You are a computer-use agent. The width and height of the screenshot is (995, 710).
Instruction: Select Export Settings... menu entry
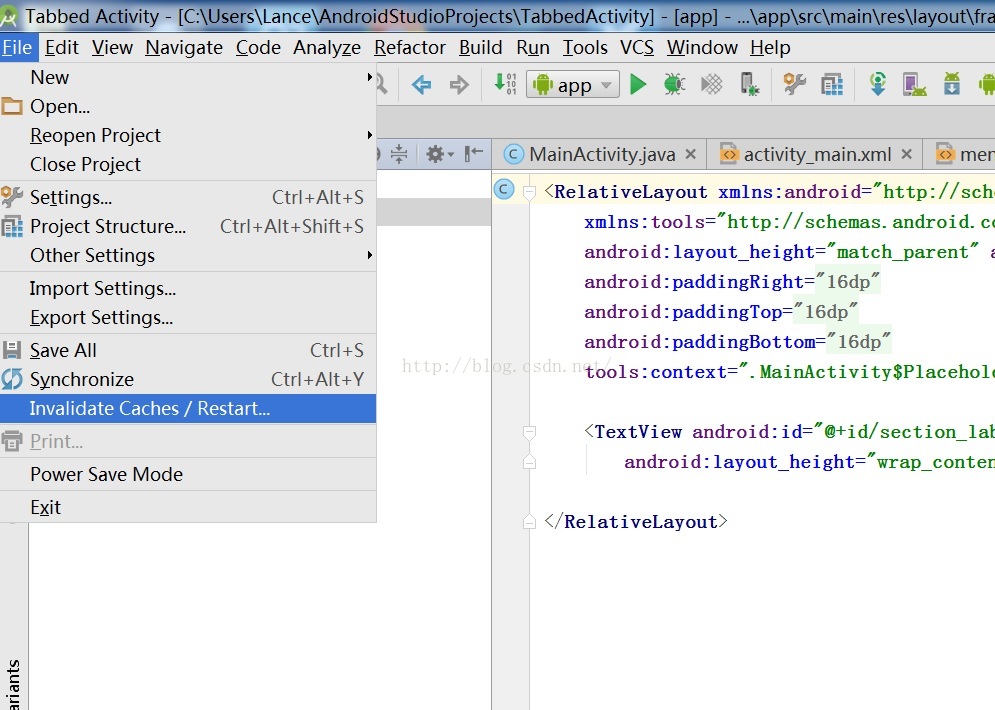coord(188,317)
